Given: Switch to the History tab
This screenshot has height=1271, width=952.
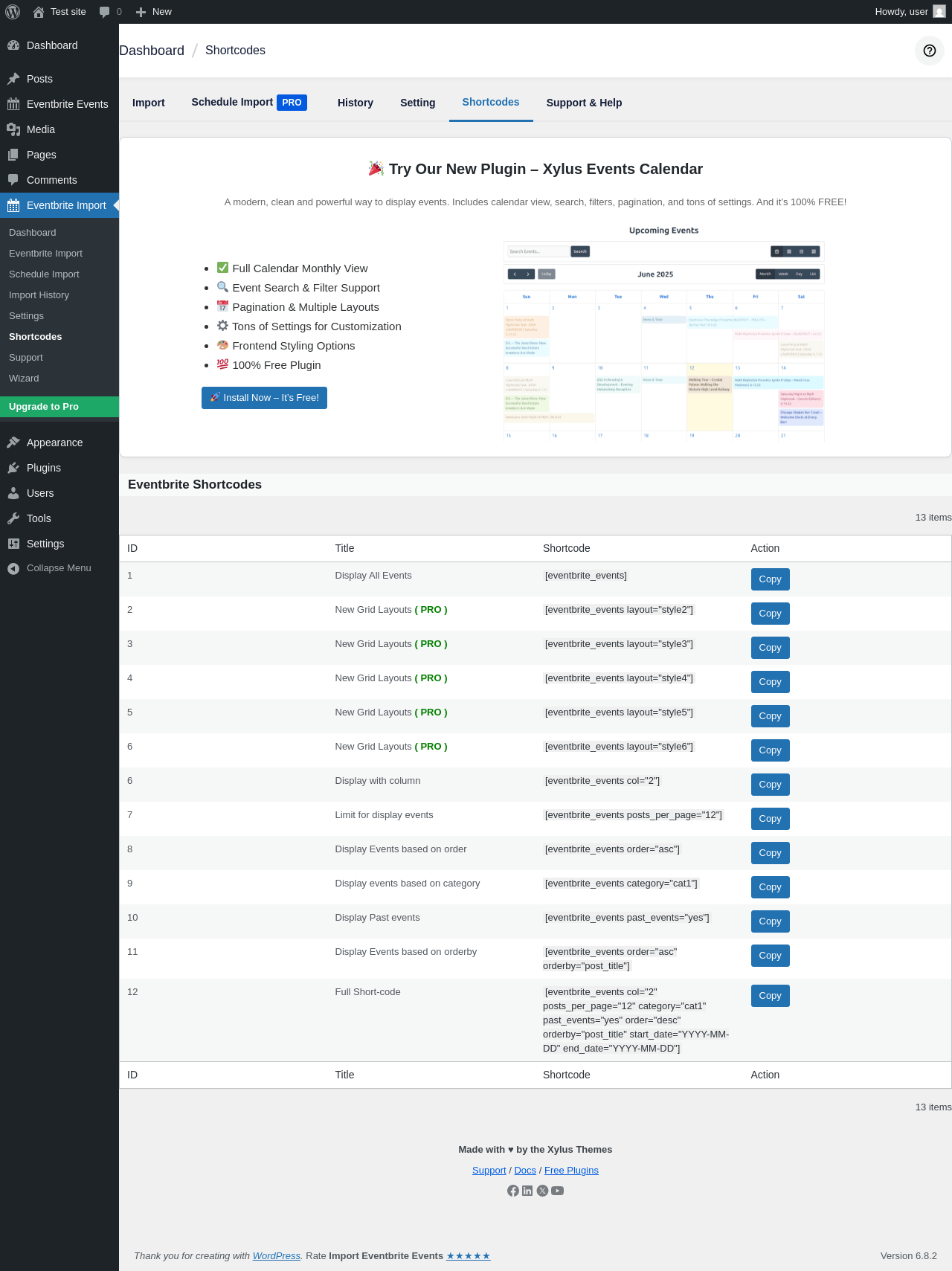Looking at the screenshot, I should (356, 103).
